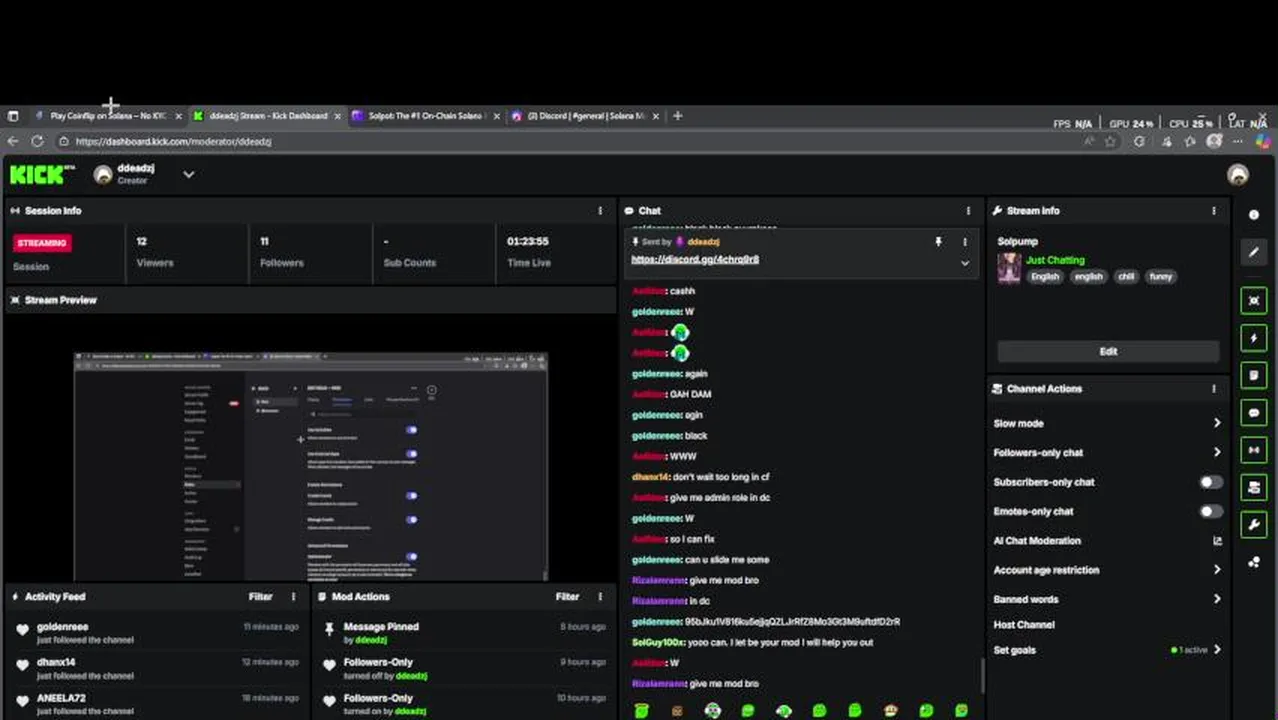1278x720 pixels.
Task: Open AI Chat Moderation external link icon
Action: click(1217, 541)
